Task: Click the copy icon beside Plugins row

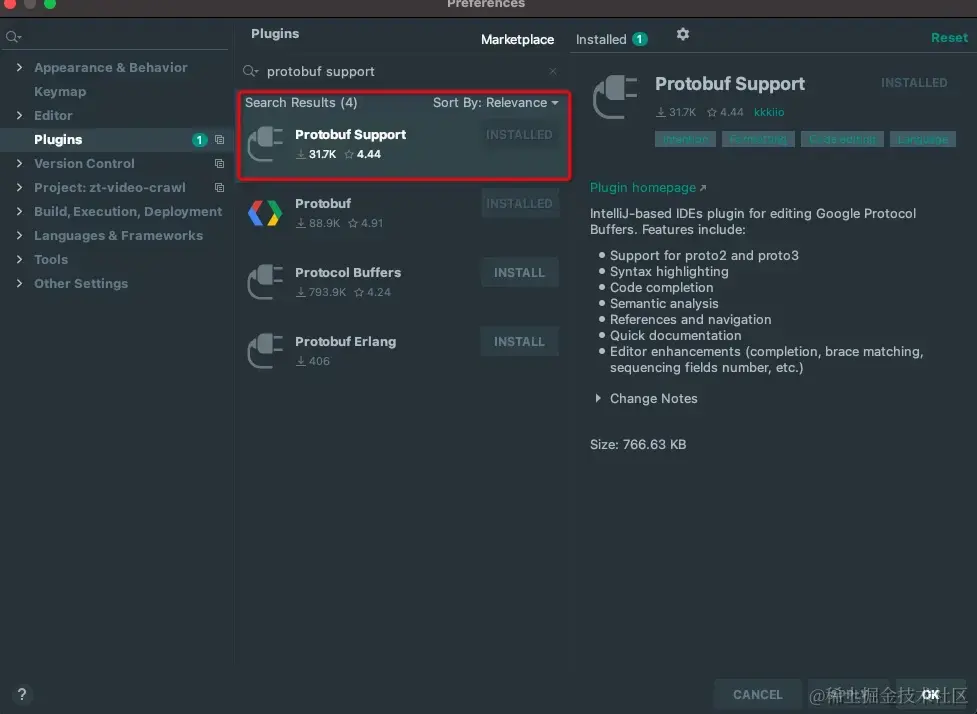Action: (219, 140)
